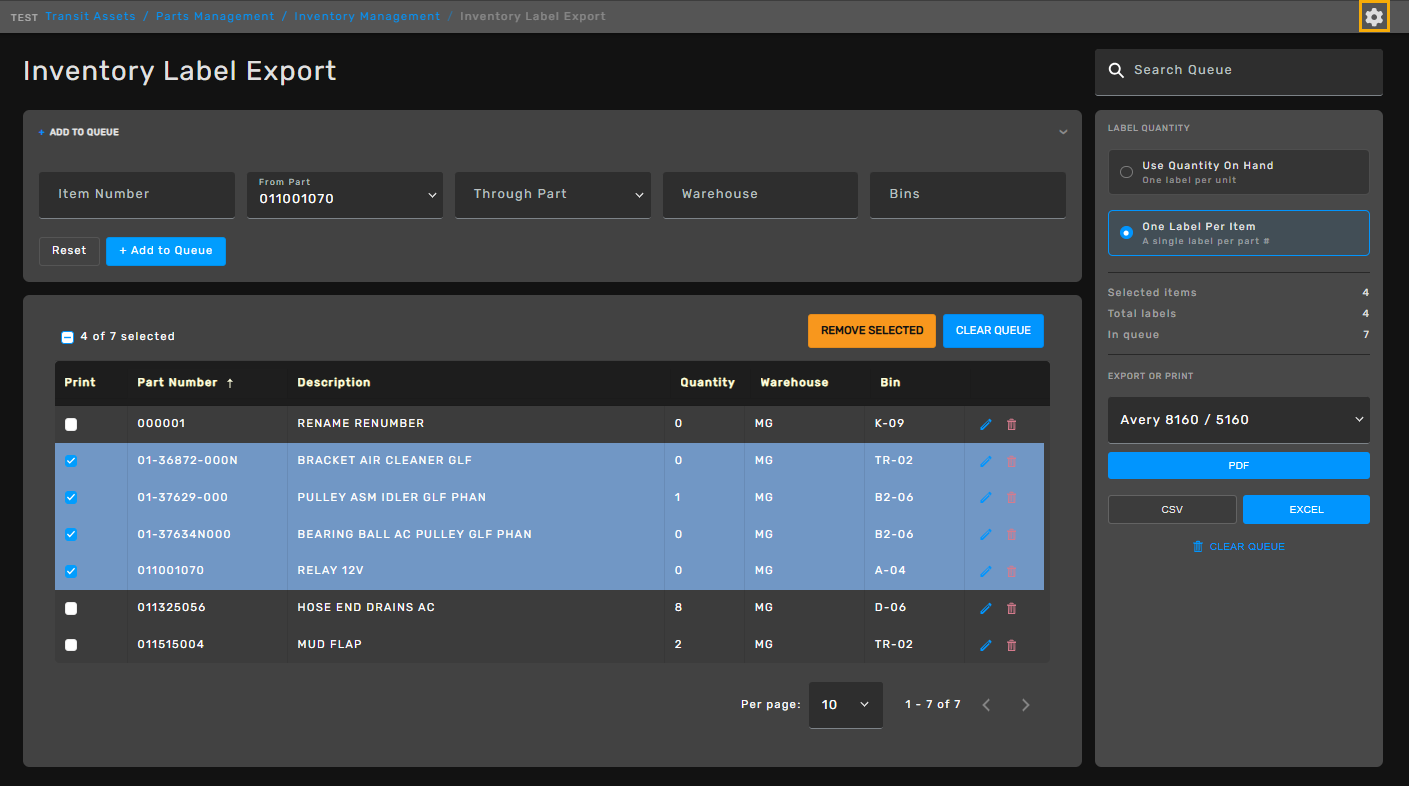Edit the RELAY 12V row pencil icon
1409x786 pixels.
(x=986, y=571)
